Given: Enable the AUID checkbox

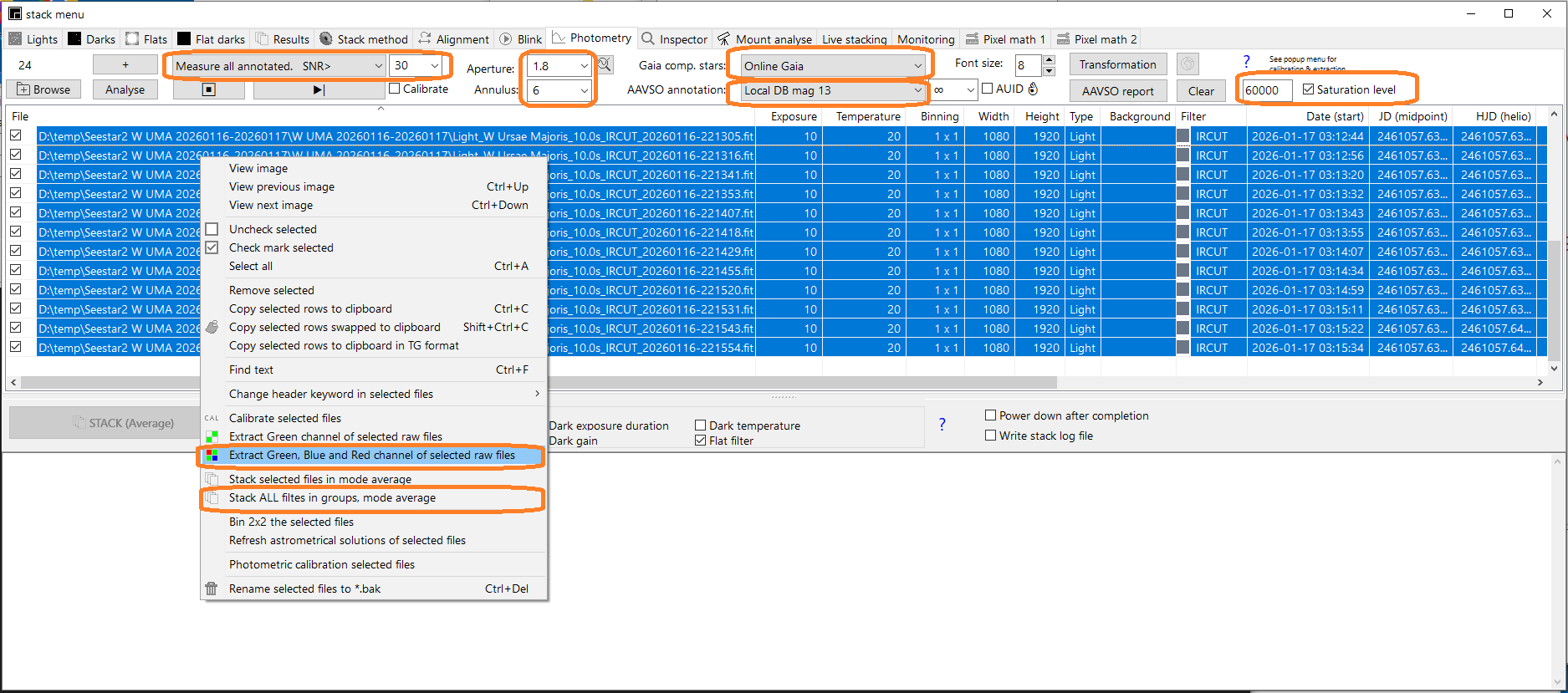Looking at the screenshot, I should tap(988, 89).
